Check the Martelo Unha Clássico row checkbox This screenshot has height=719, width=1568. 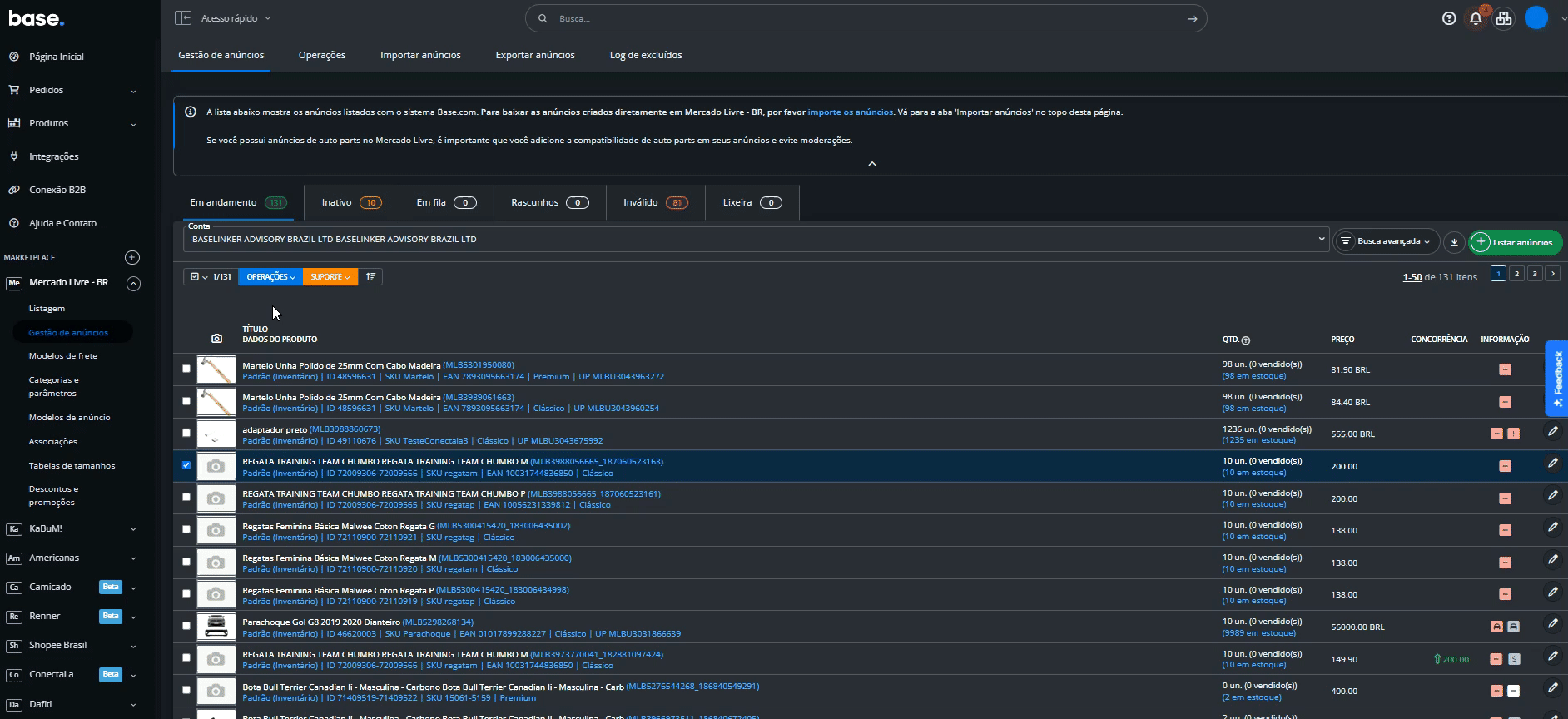(186, 401)
